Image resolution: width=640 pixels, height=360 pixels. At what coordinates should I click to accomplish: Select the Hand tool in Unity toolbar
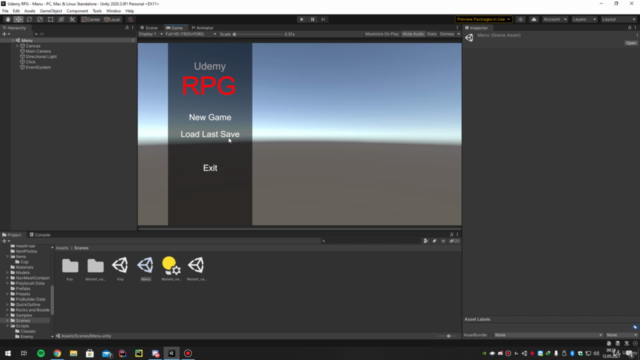[x=7, y=19]
